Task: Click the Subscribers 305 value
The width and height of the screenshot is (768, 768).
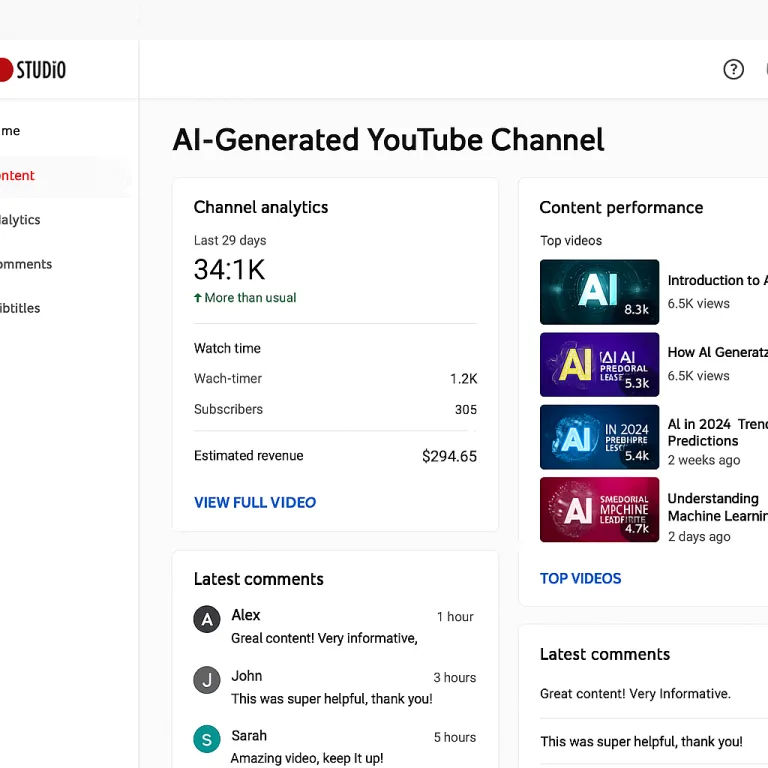Action: [465, 409]
